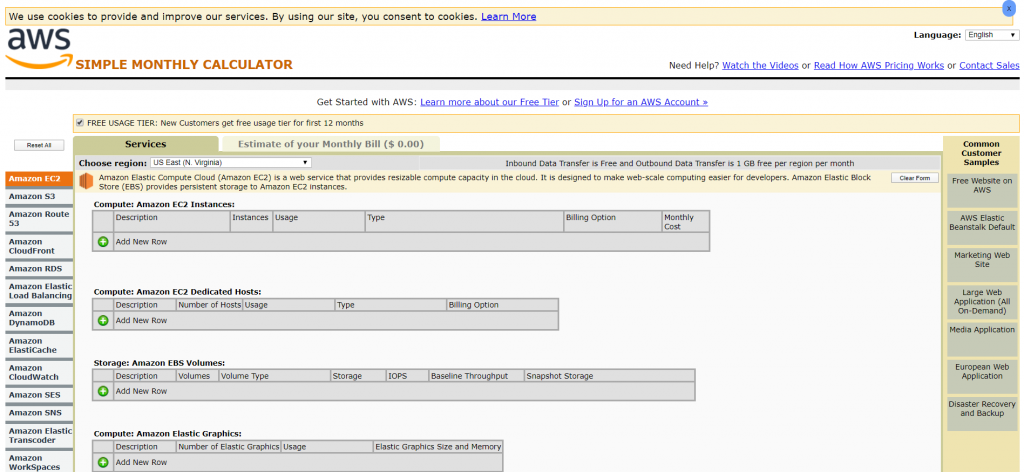Click the Simple Monthly Calculator title
This screenshot has height=472, width=1024.
click(184, 65)
